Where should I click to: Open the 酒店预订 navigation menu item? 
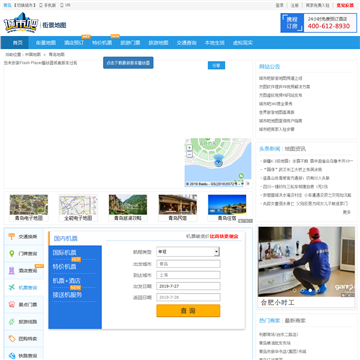coord(74,43)
